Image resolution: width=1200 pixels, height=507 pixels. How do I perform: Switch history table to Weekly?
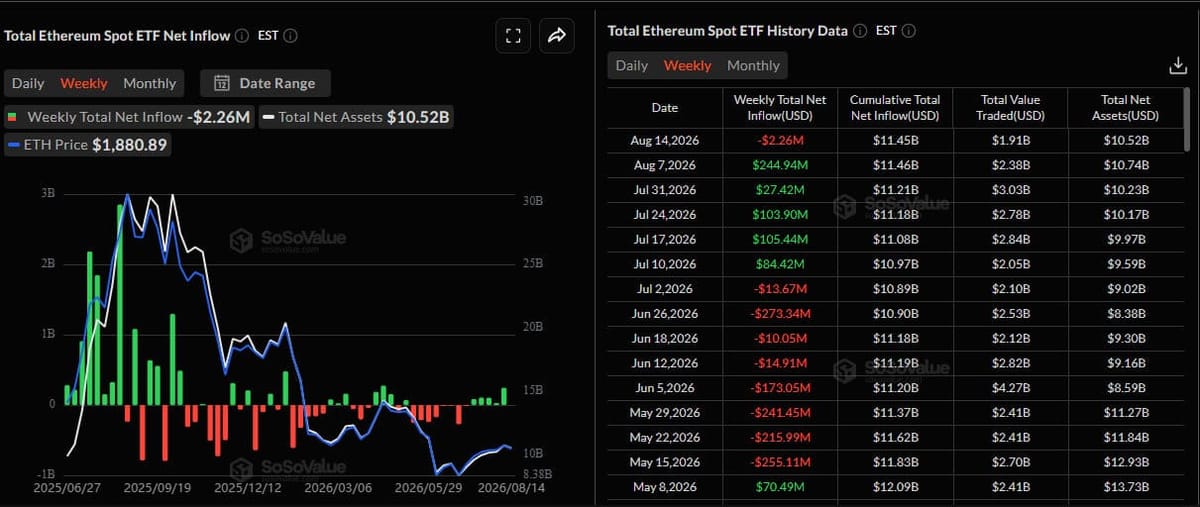[x=688, y=65]
